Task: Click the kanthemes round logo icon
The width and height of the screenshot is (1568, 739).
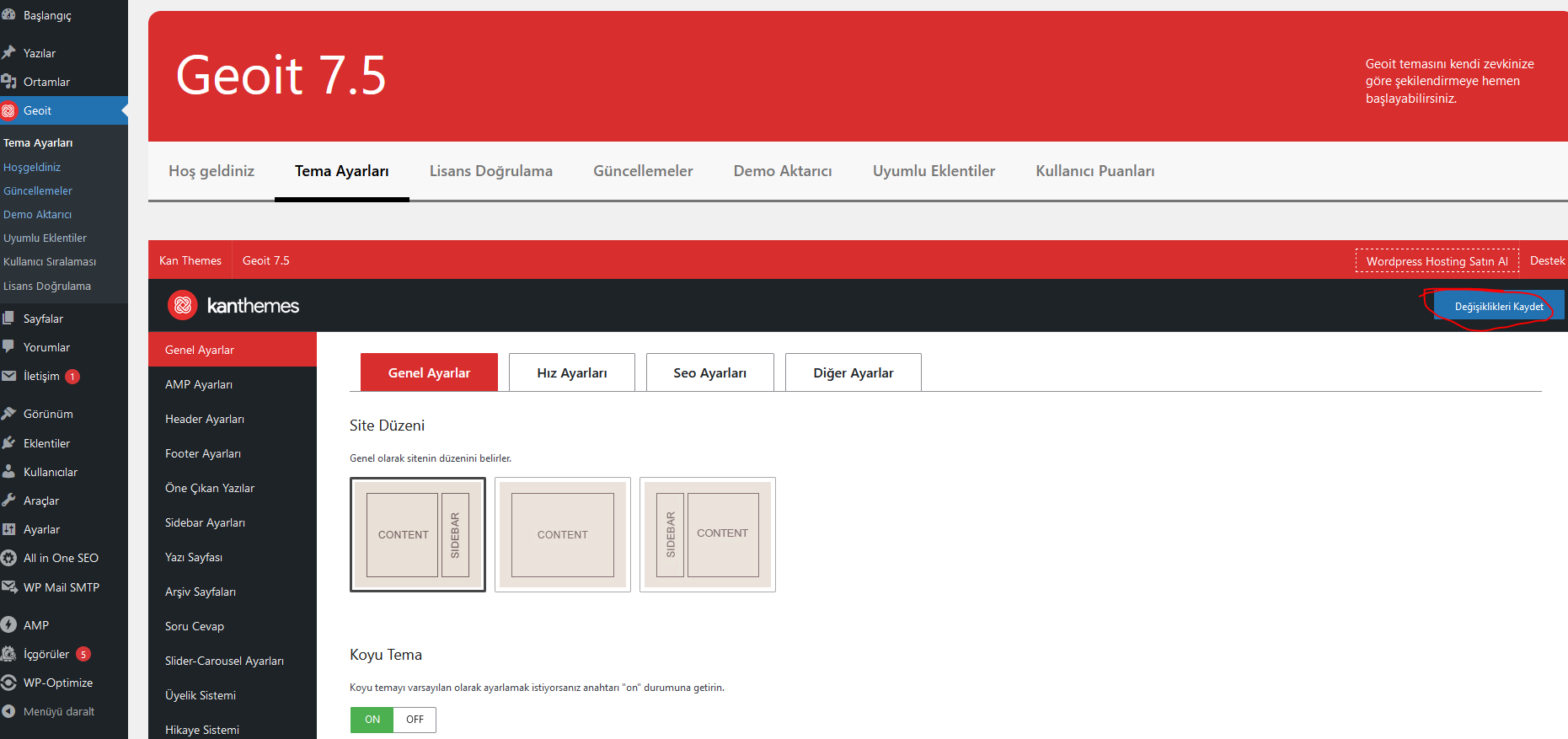Action: click(183, 305)
